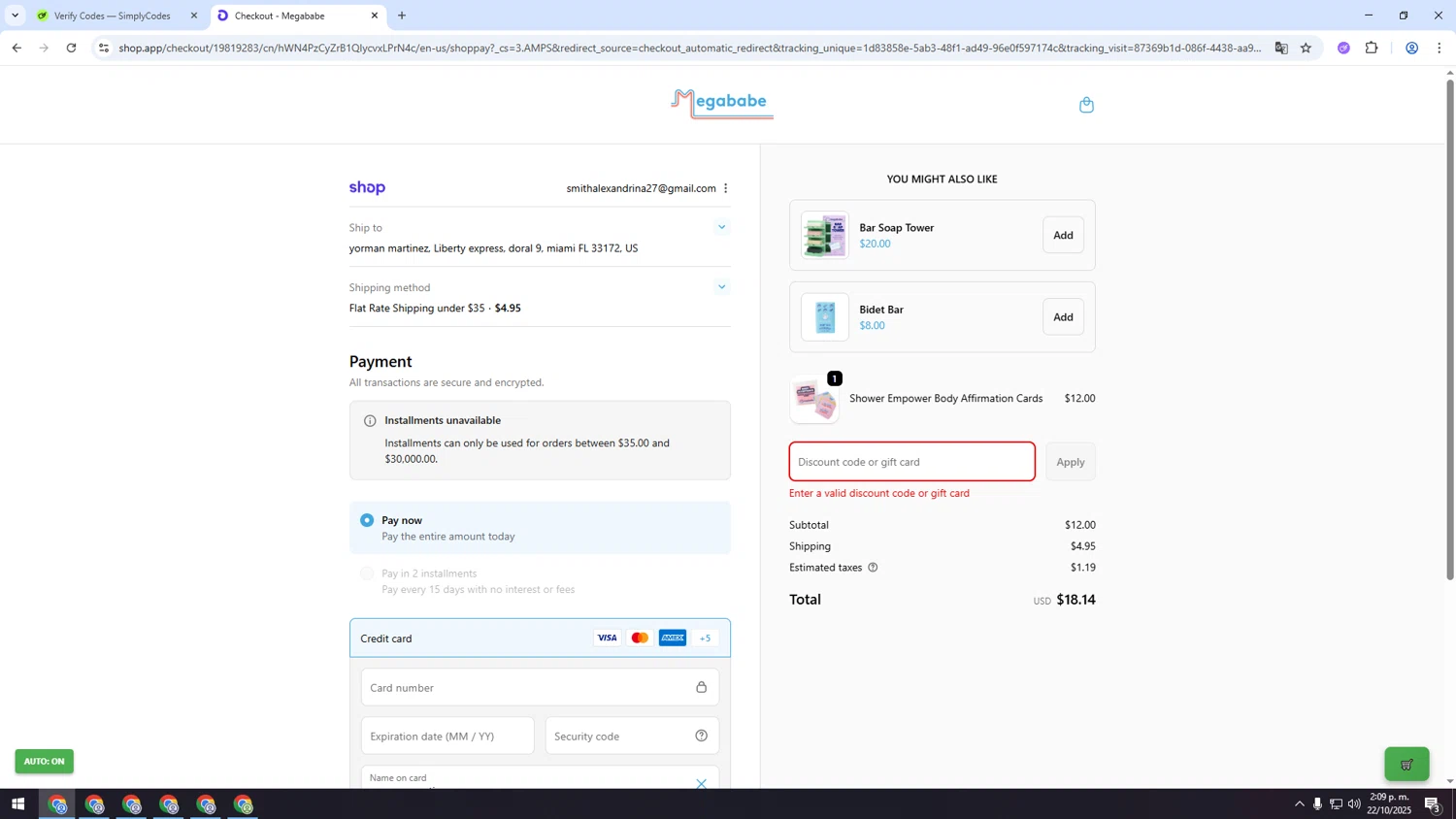Click the Shop pay logo
The width and height of the screenshot is (1456, 819).
[x=367, y=188]
